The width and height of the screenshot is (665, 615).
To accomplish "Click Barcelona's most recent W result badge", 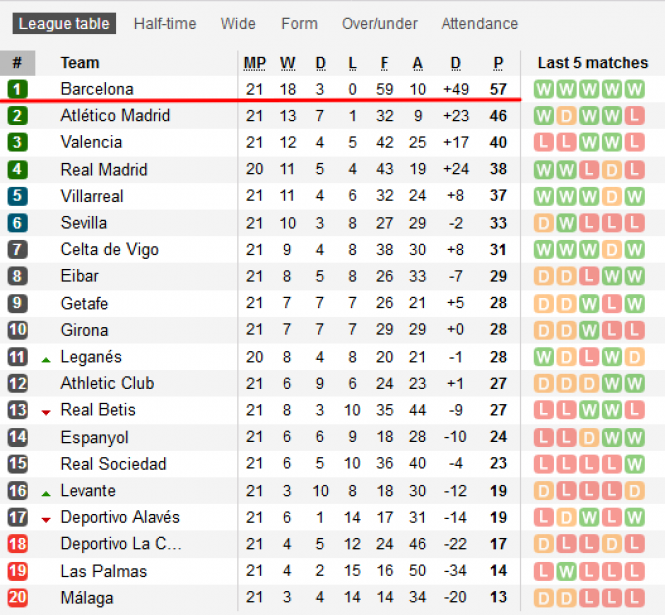I will pos(634,89).
